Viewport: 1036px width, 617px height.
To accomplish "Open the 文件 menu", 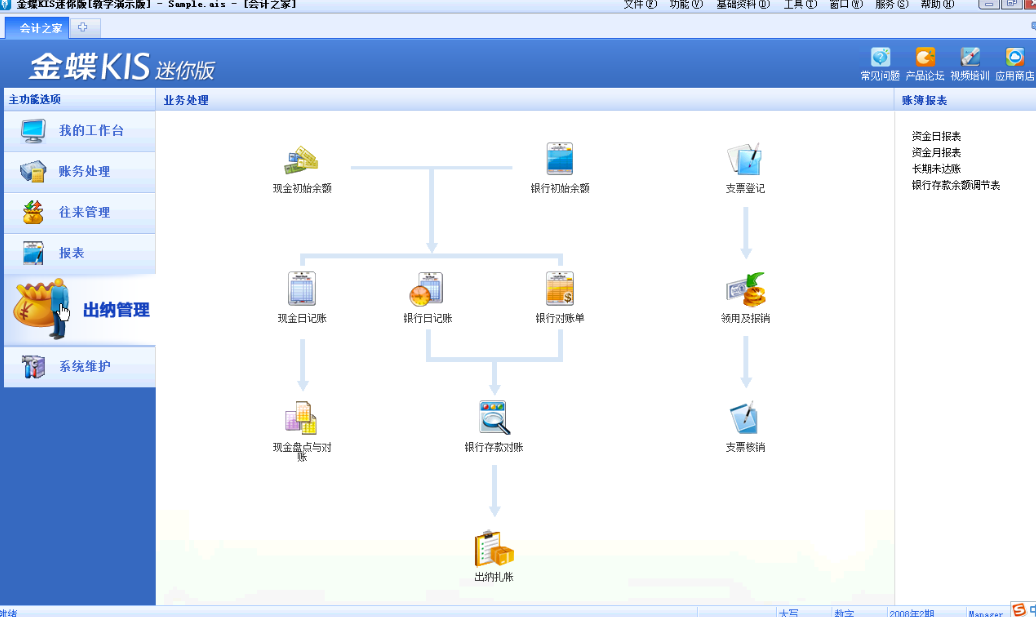I will click(x=640, y=5).
